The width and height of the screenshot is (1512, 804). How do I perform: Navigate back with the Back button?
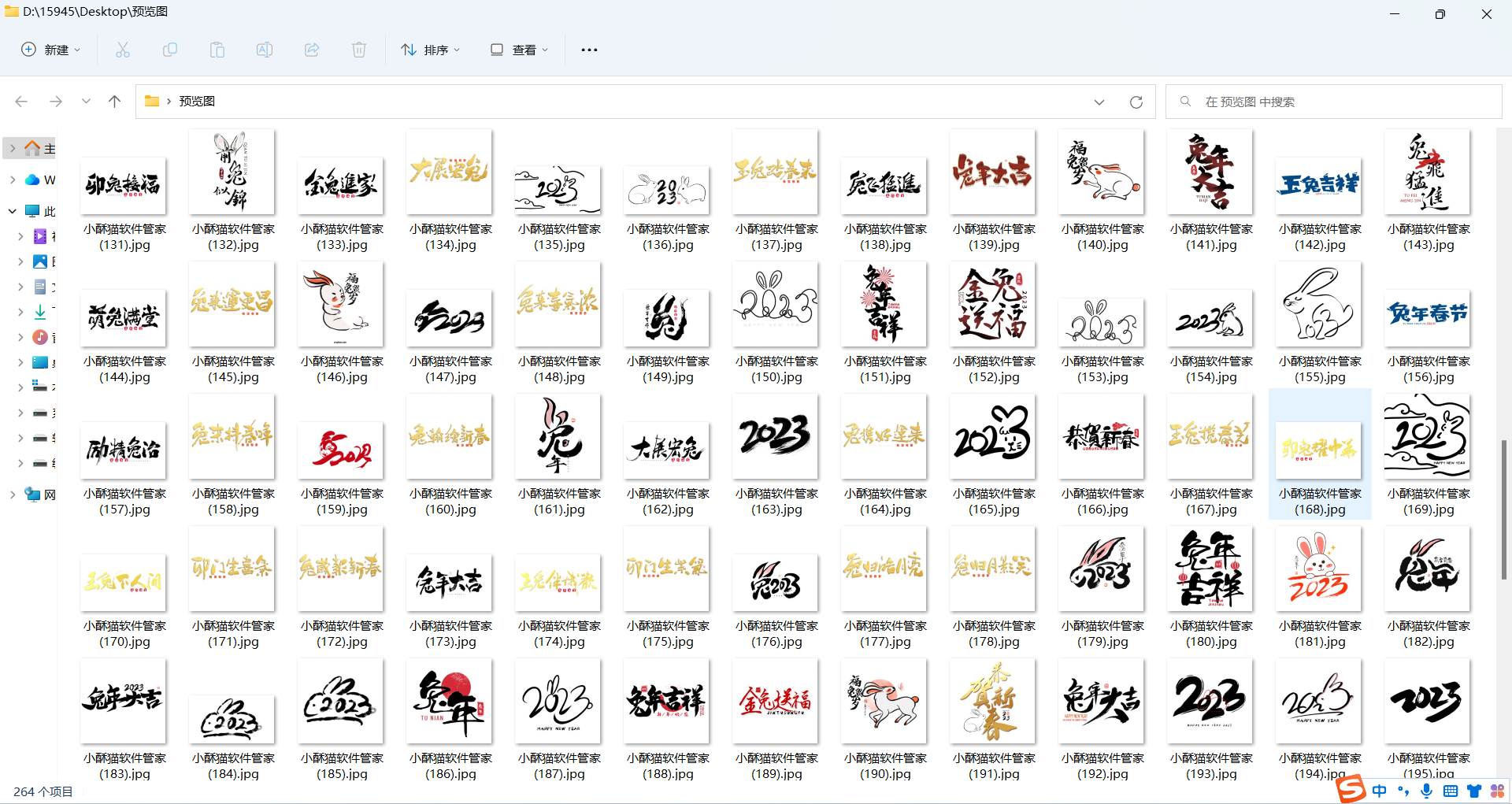[x=21, y=101]
